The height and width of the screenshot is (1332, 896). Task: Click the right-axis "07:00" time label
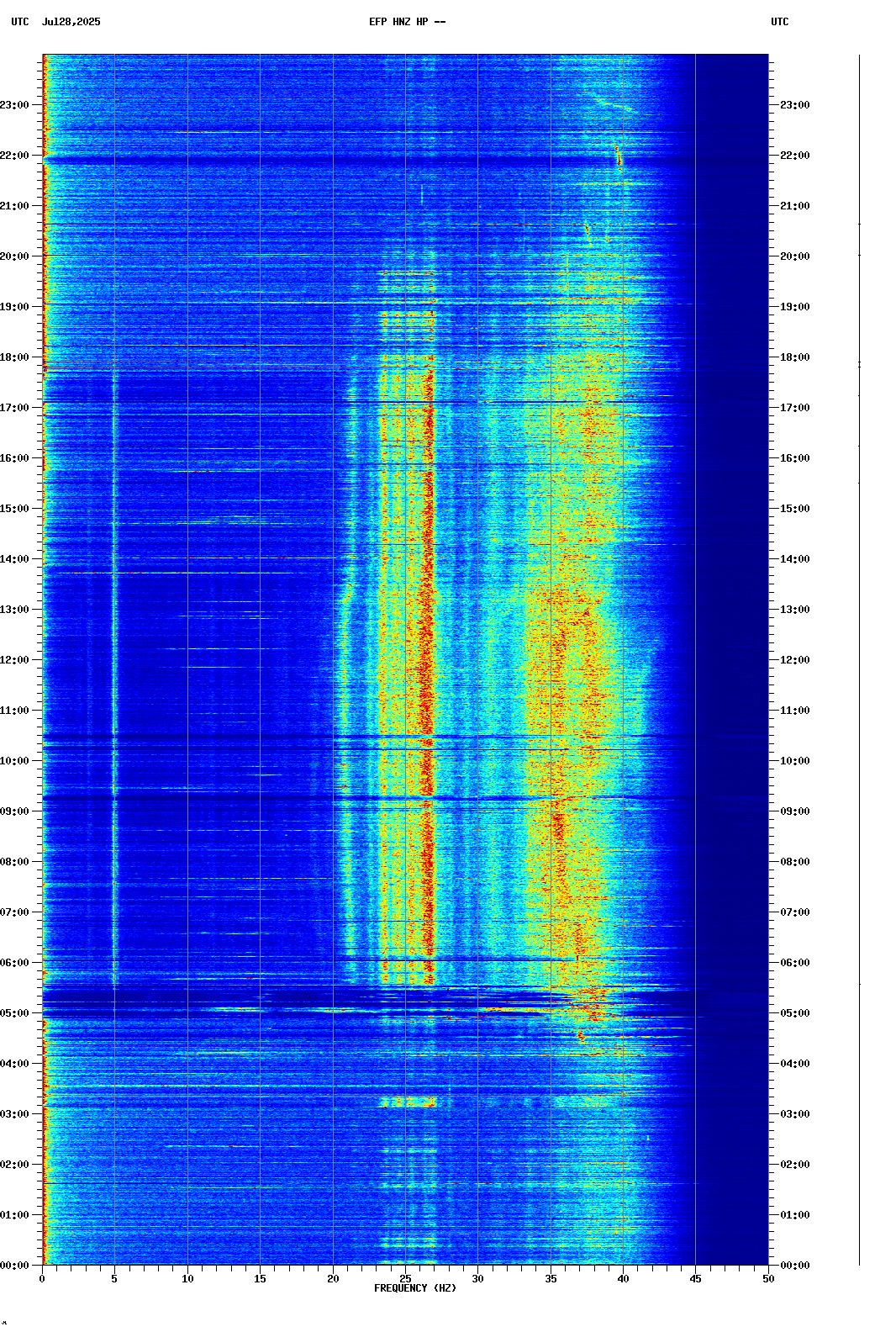pyautogui.click(x=795, y=912)
